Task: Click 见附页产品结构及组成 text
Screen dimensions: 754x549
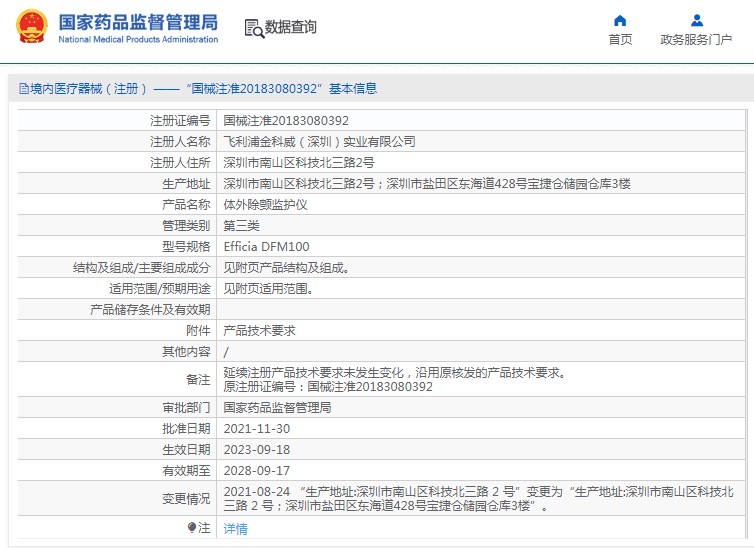Action: (x=286, y=268)
